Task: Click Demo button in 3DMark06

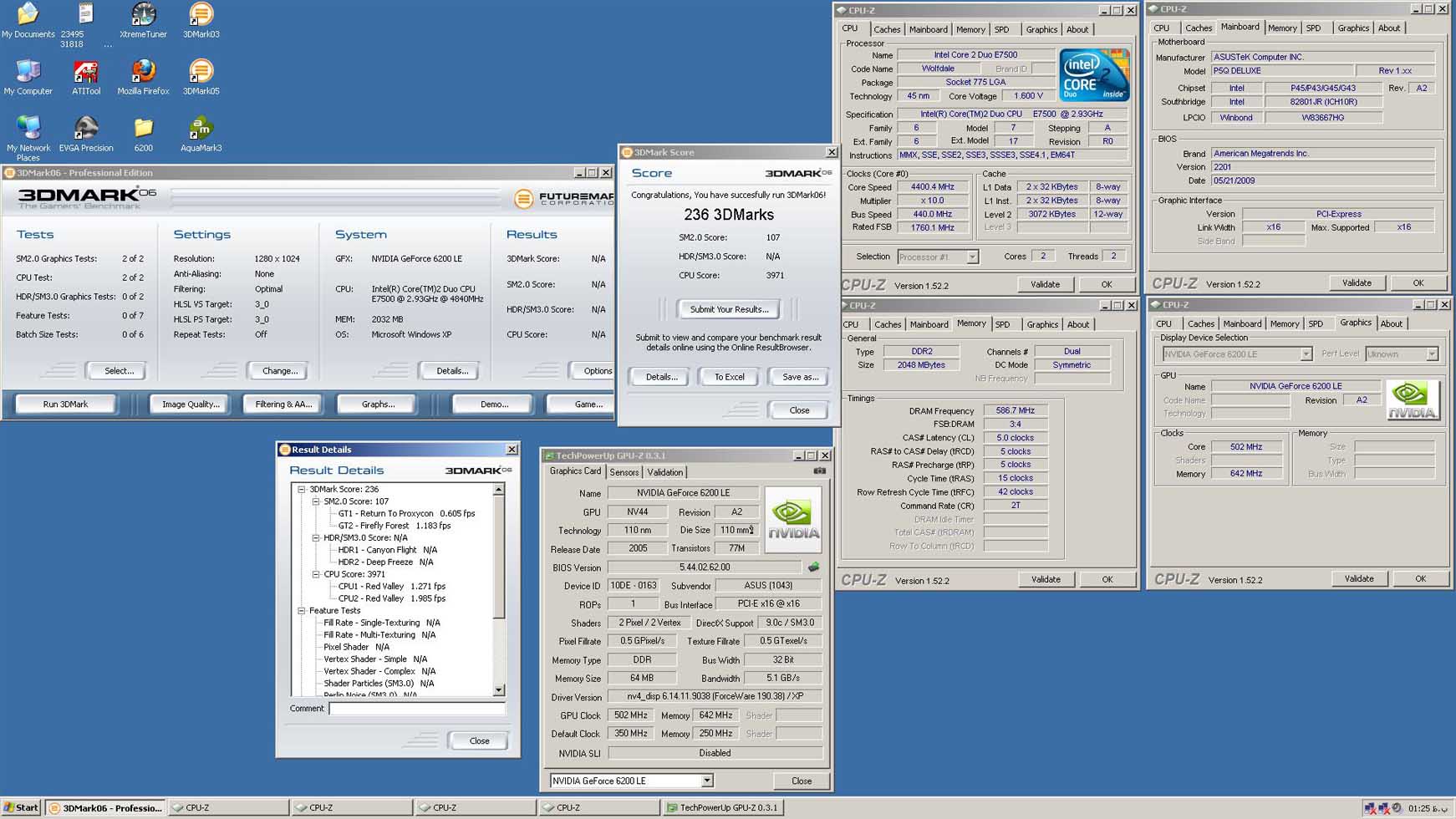Action: pyautogui.click(x=494, y=404)
